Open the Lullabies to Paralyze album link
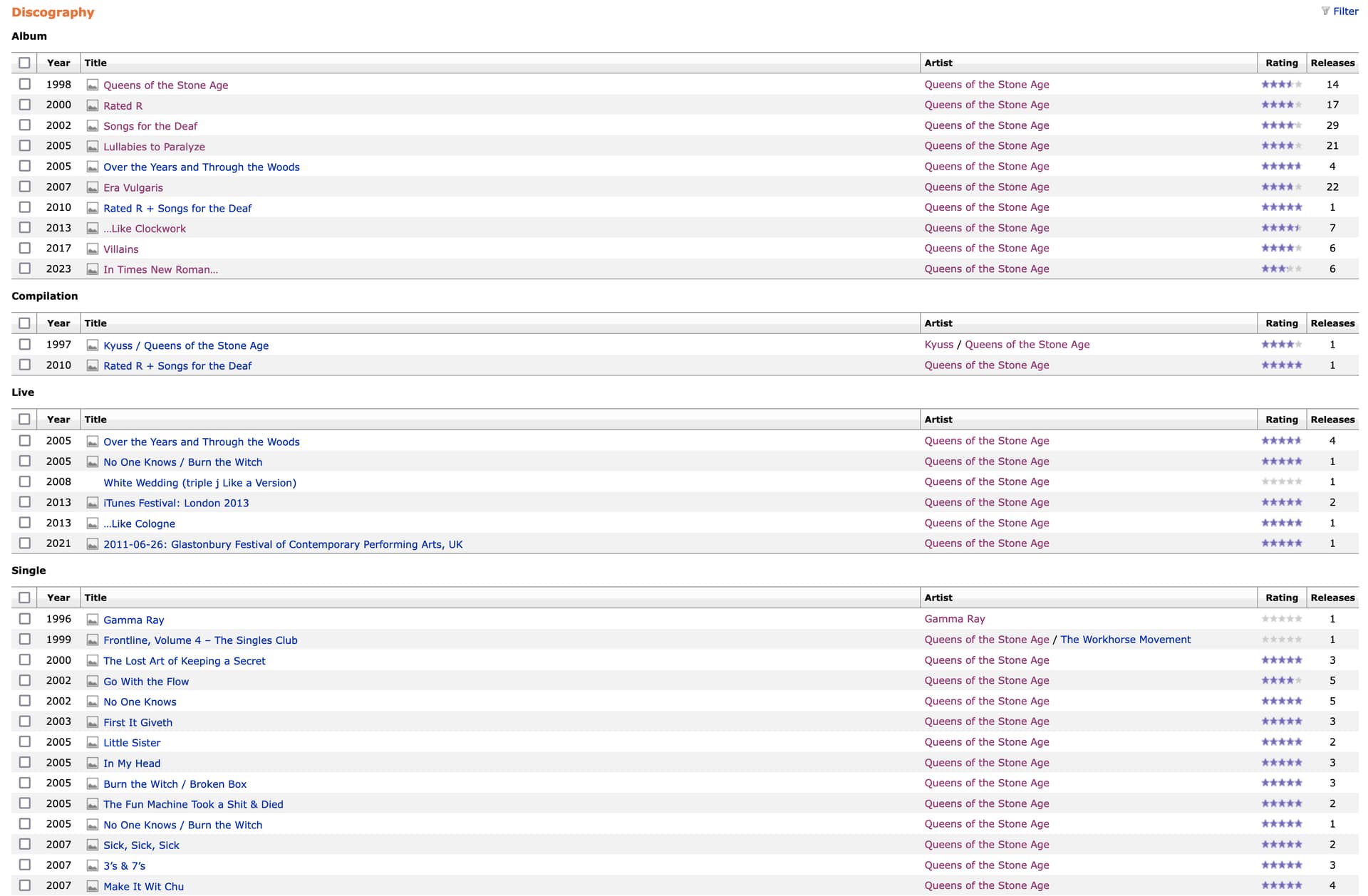Screen dimensions: 1368x896 154,147
